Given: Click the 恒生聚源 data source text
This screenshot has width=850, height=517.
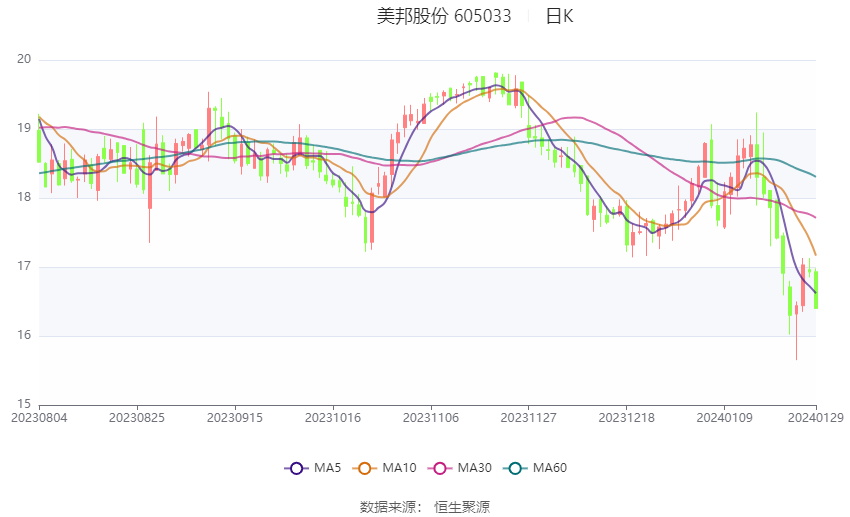Looking at the screenshot, I should [462, 507].
